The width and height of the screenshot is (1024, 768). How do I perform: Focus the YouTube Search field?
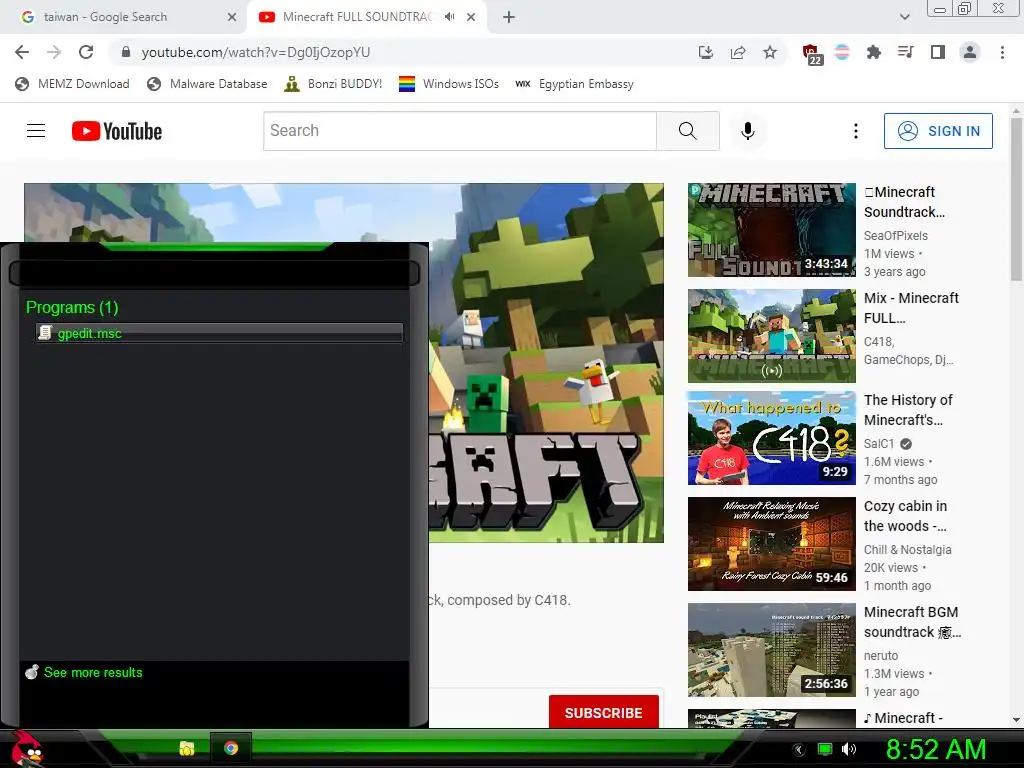point(460,131)
